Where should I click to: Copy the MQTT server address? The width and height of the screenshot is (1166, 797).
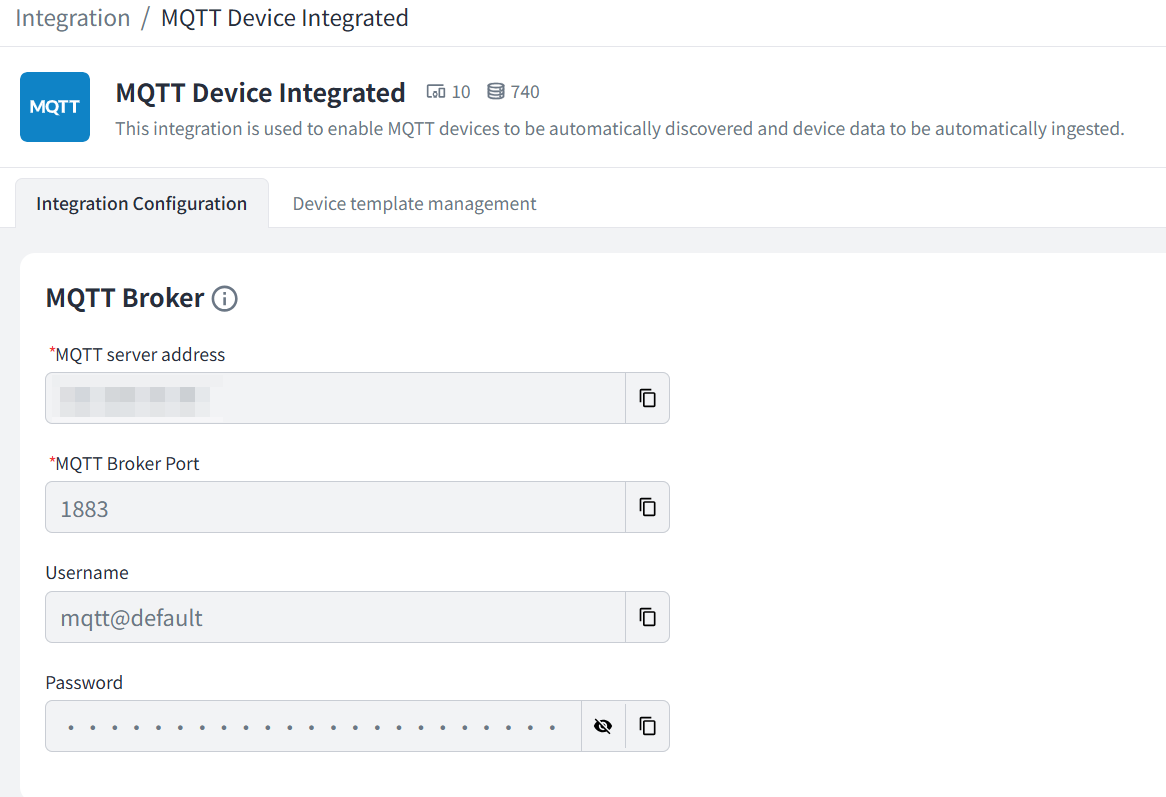pyautogui.click(x=647, y=398)
